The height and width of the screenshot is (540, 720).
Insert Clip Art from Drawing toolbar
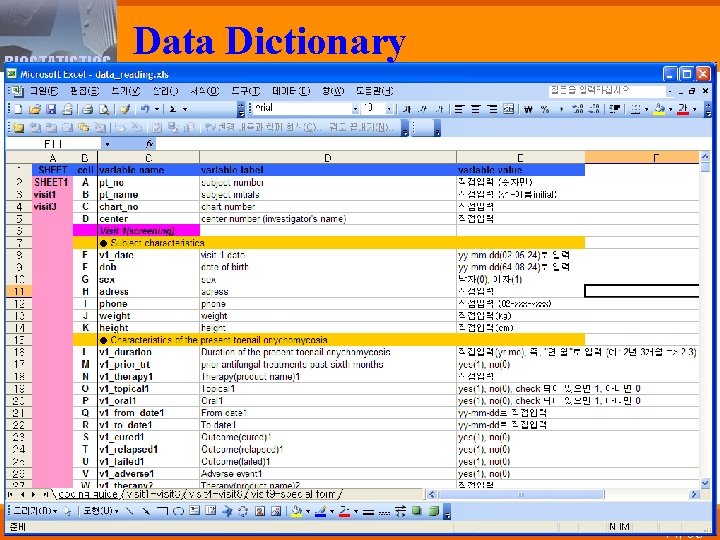(259, 511)
